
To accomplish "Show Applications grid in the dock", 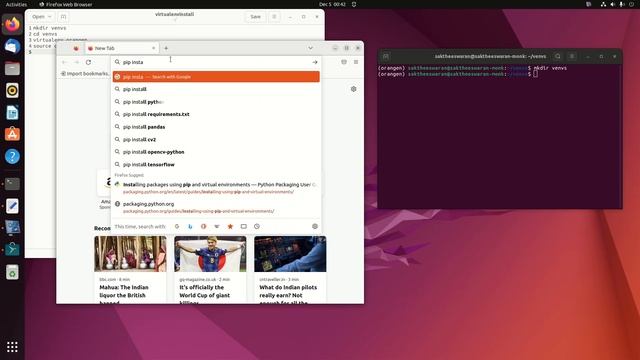I will [x=12, y=347].
